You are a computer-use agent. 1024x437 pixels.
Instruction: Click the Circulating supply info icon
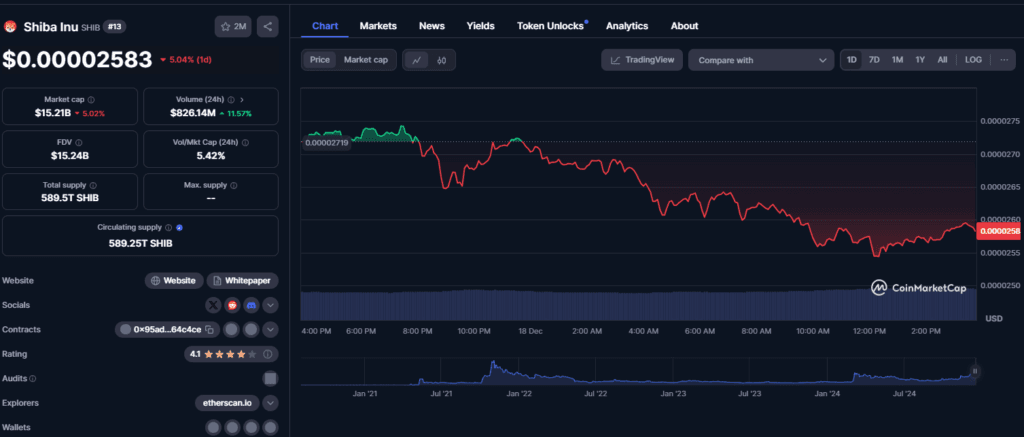tap(168, 228)
